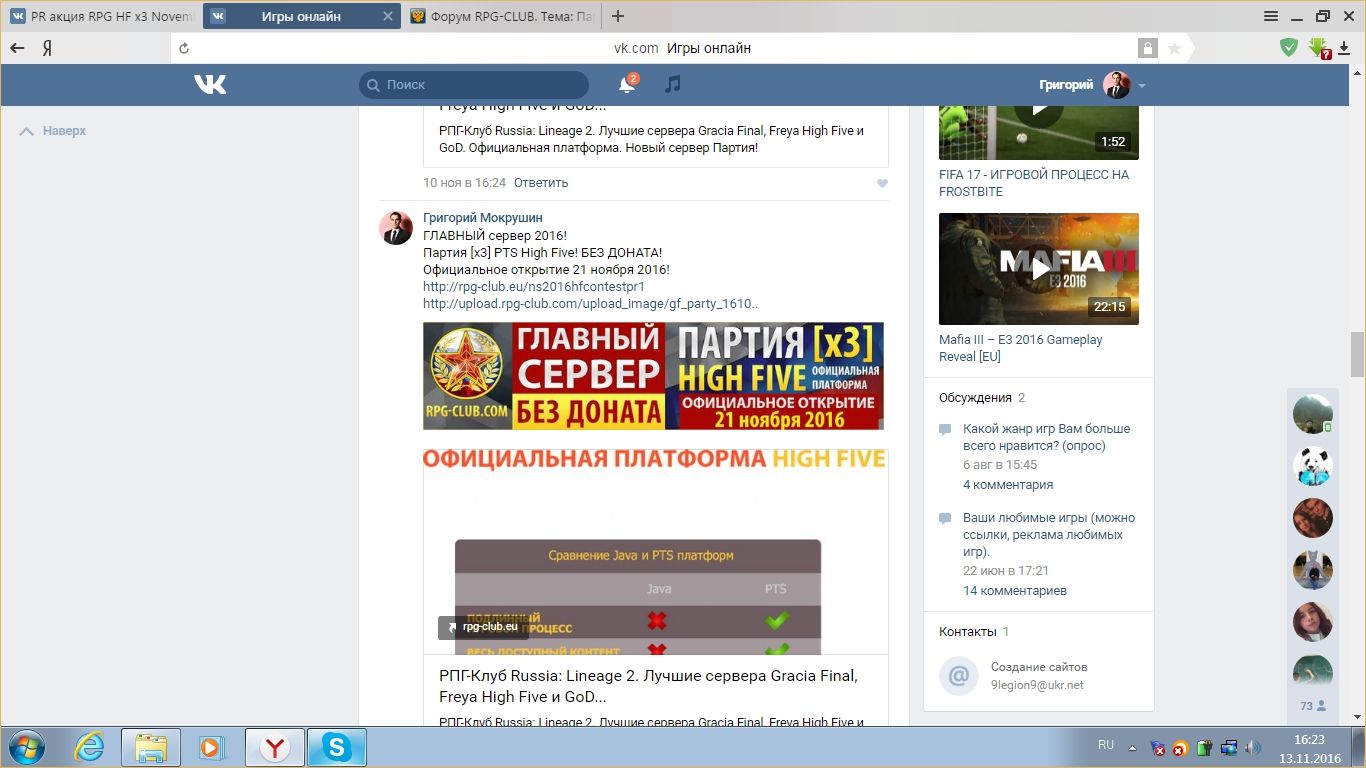Click the network tray icon

(x=1229, y=747)
